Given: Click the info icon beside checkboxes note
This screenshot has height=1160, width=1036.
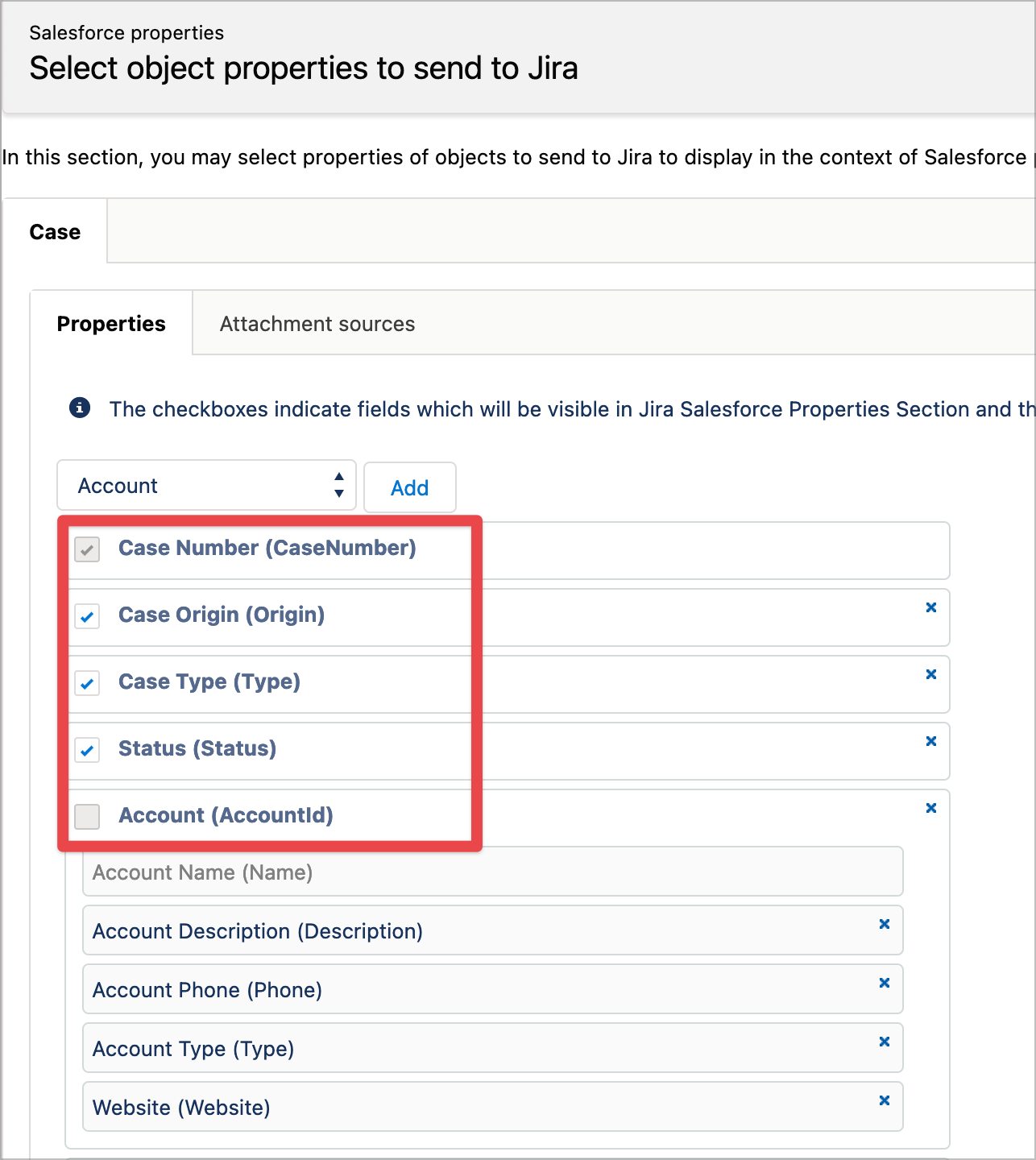Looking at the screenshot, I should point(80,408).
